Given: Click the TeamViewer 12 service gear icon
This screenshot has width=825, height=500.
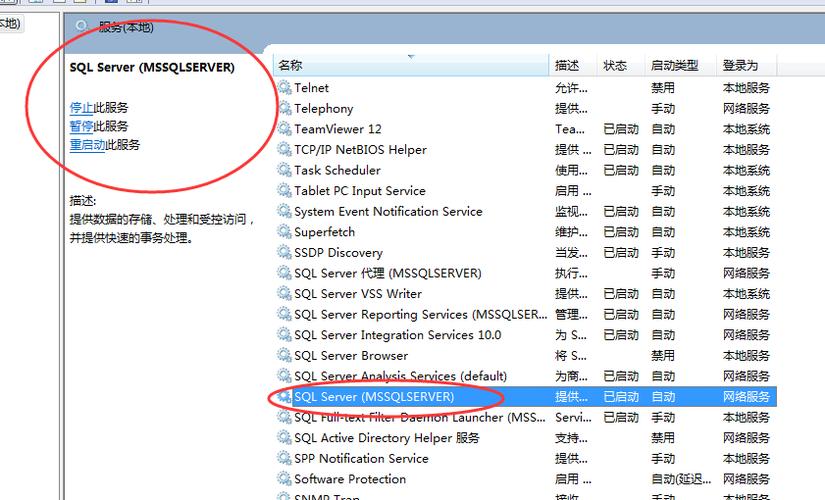Looking at the screenshot, I should pyautogui.click(x=285, y=128).
